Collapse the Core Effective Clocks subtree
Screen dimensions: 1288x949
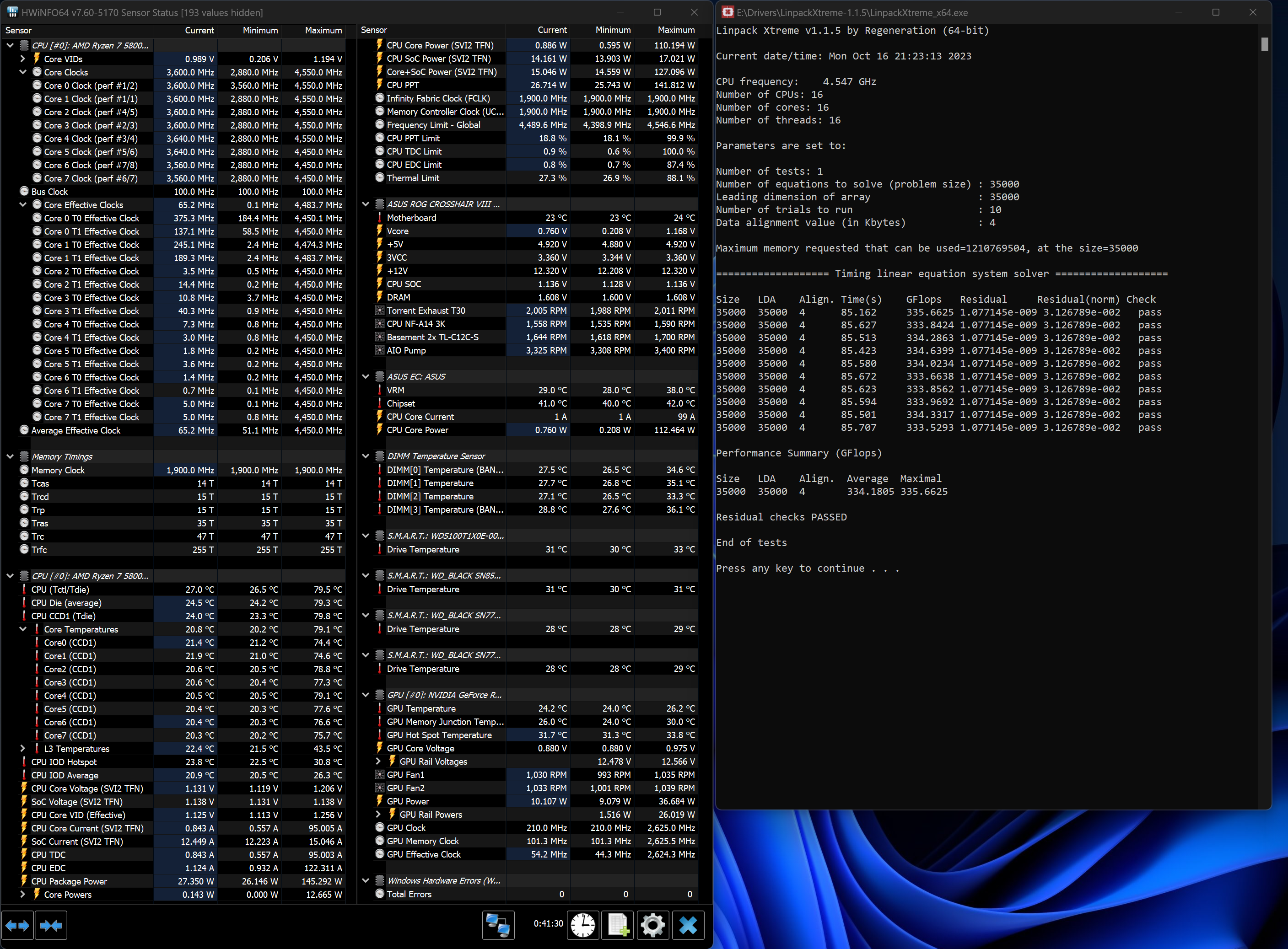(22, 204)
